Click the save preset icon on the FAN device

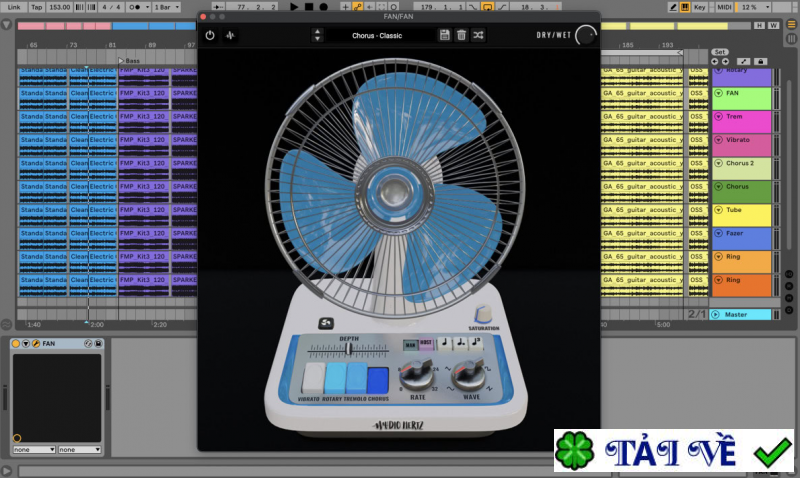point(98,344)
